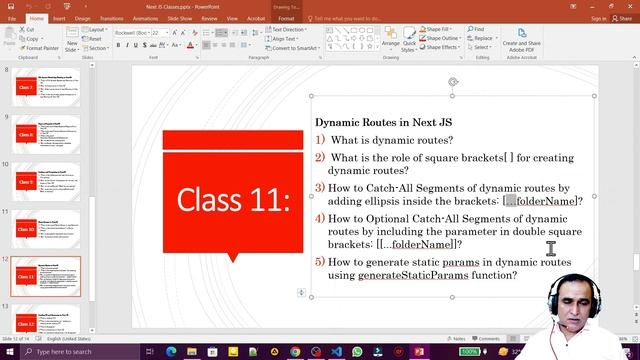Click the Reset slide button

pos(92,39)
